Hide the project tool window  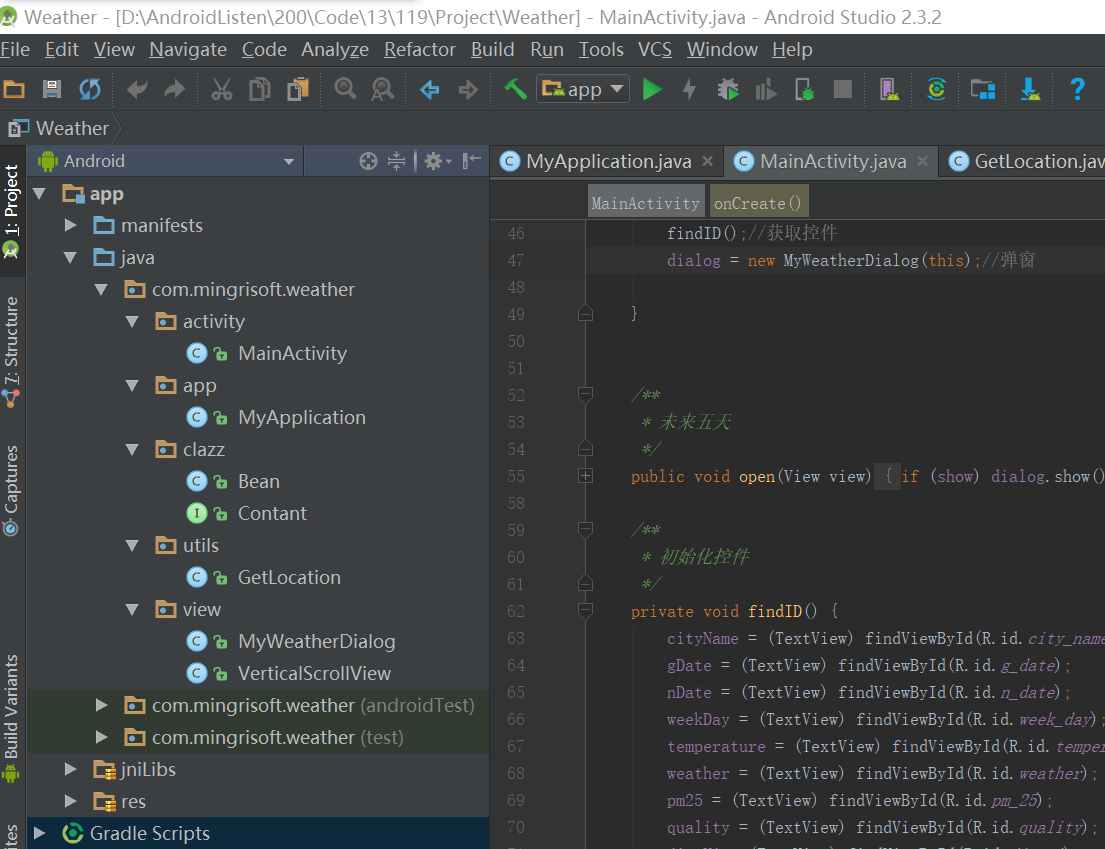point(471,161)
